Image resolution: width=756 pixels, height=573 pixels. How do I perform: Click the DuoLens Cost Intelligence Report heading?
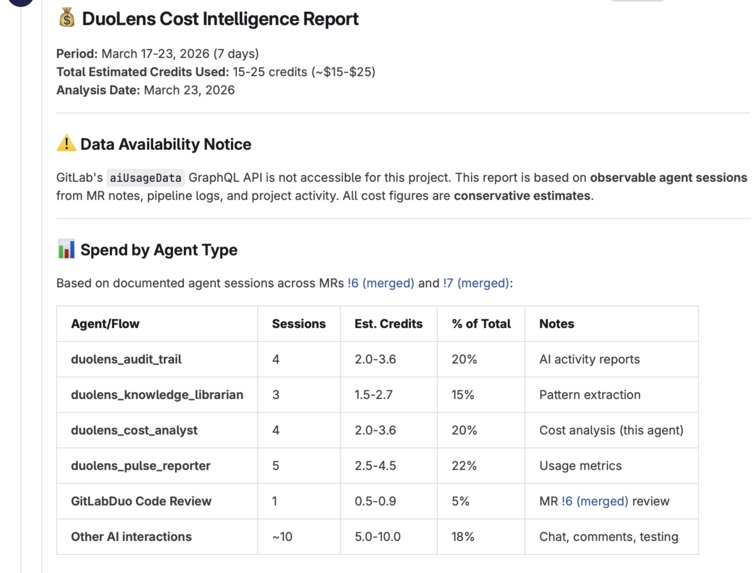220,19
